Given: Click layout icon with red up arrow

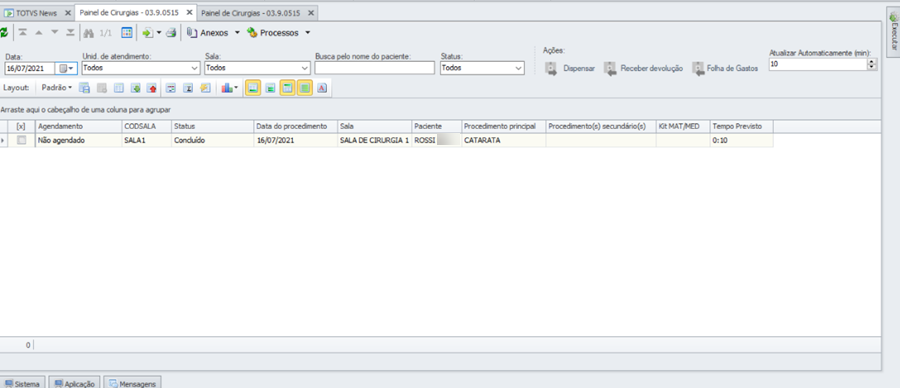Looking at the screenshot, I should click(x=152, y=88).
